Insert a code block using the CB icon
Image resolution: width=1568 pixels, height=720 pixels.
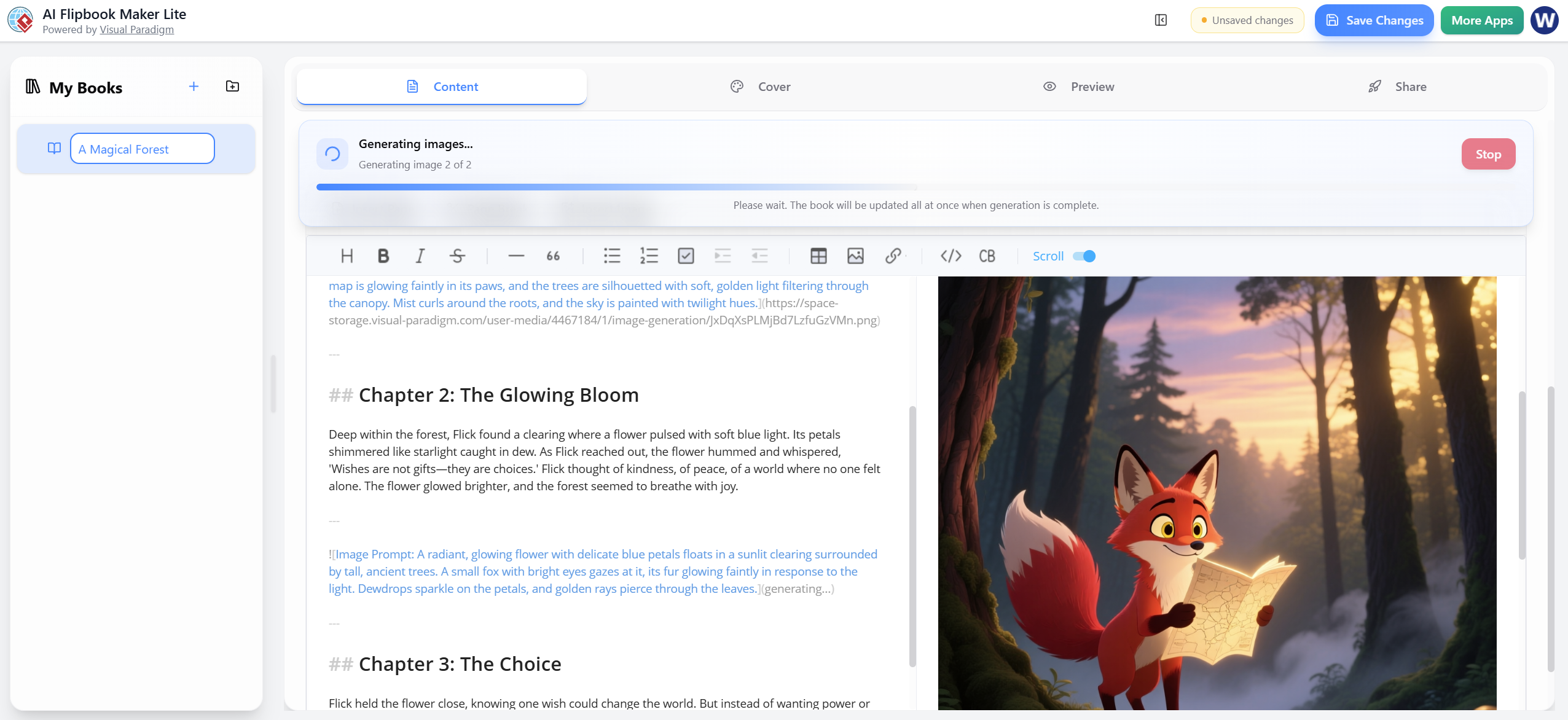click(x=987, y=256)
